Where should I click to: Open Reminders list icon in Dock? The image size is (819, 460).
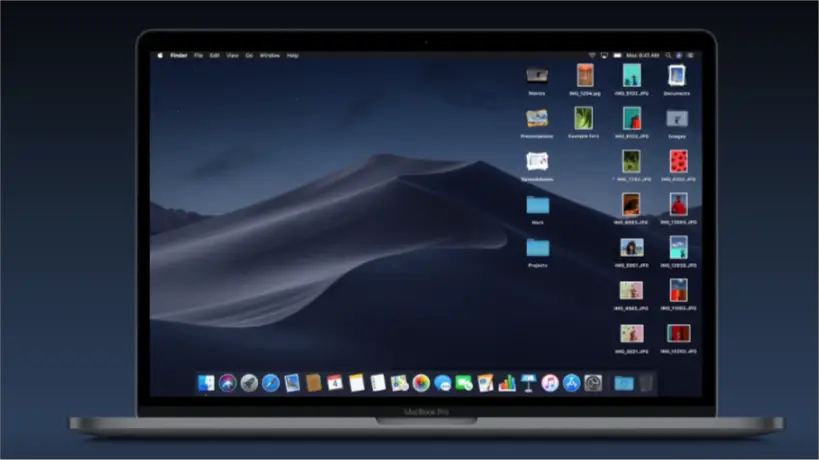[x=378, y=383]
